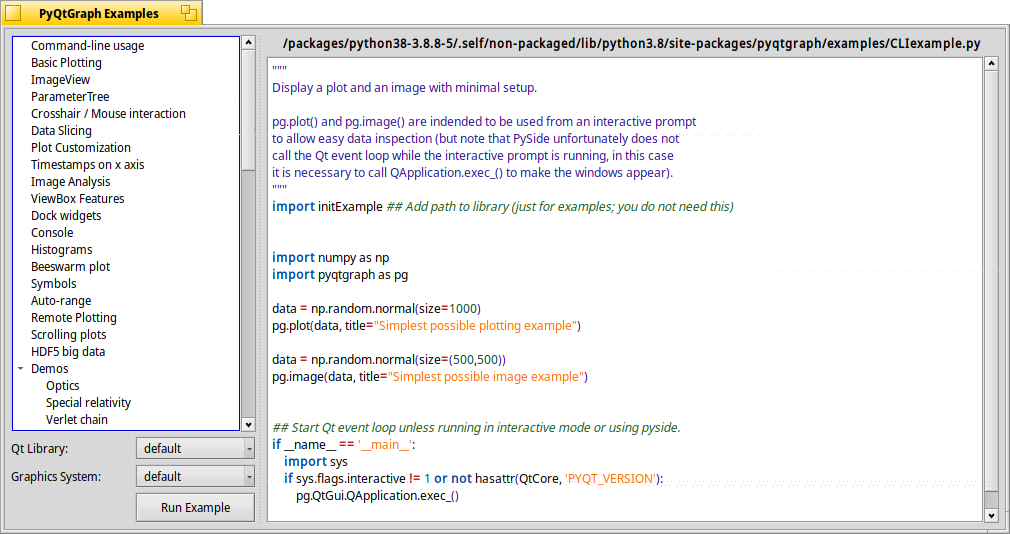Click the 'pg.QtGui.QApplication.exec_()' code line
This screenshot has height=534, width=1010.
(x=377, y=495)
